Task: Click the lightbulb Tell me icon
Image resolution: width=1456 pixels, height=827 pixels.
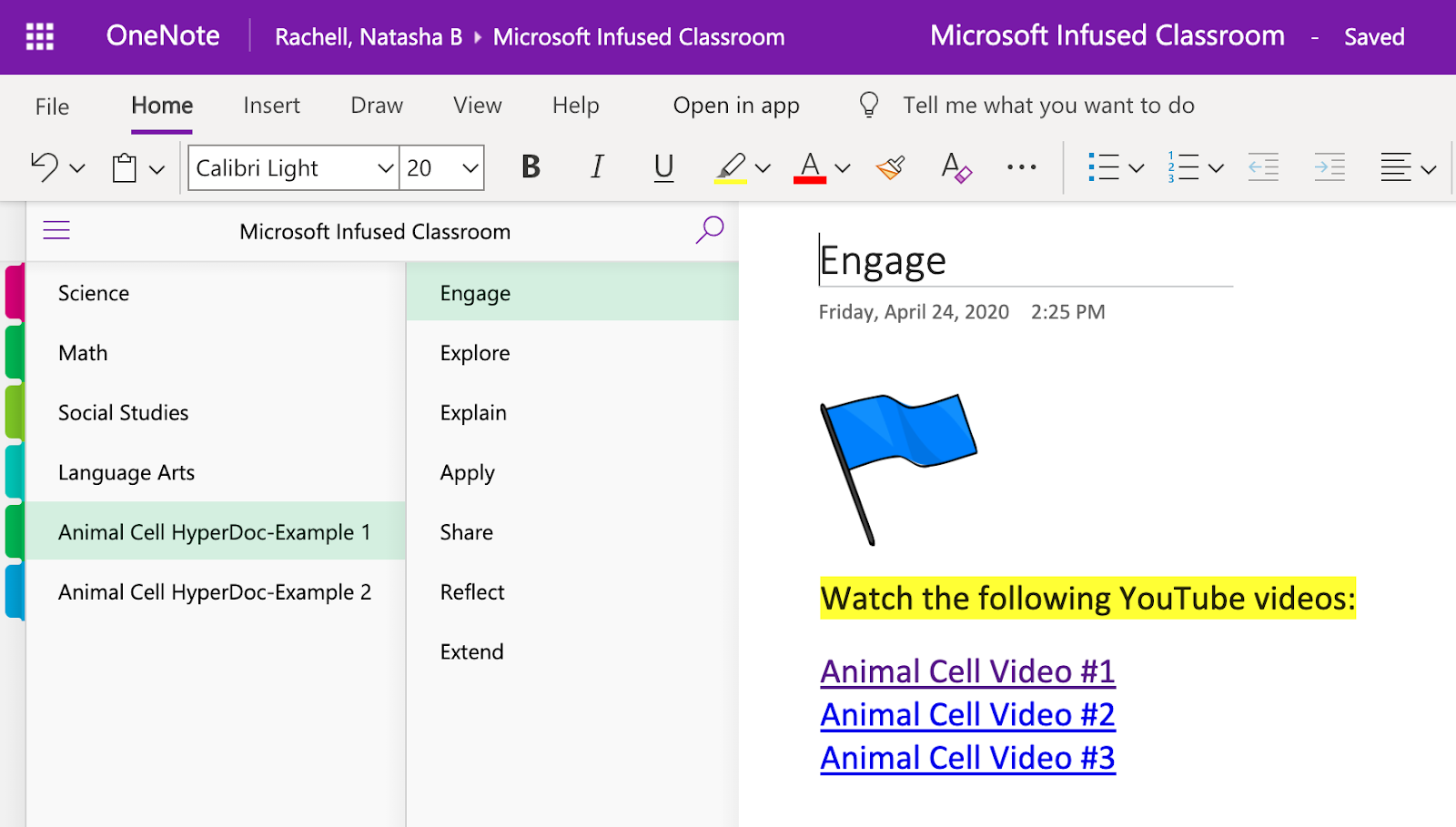Action: pyautogui.click(x=869, y=106)
